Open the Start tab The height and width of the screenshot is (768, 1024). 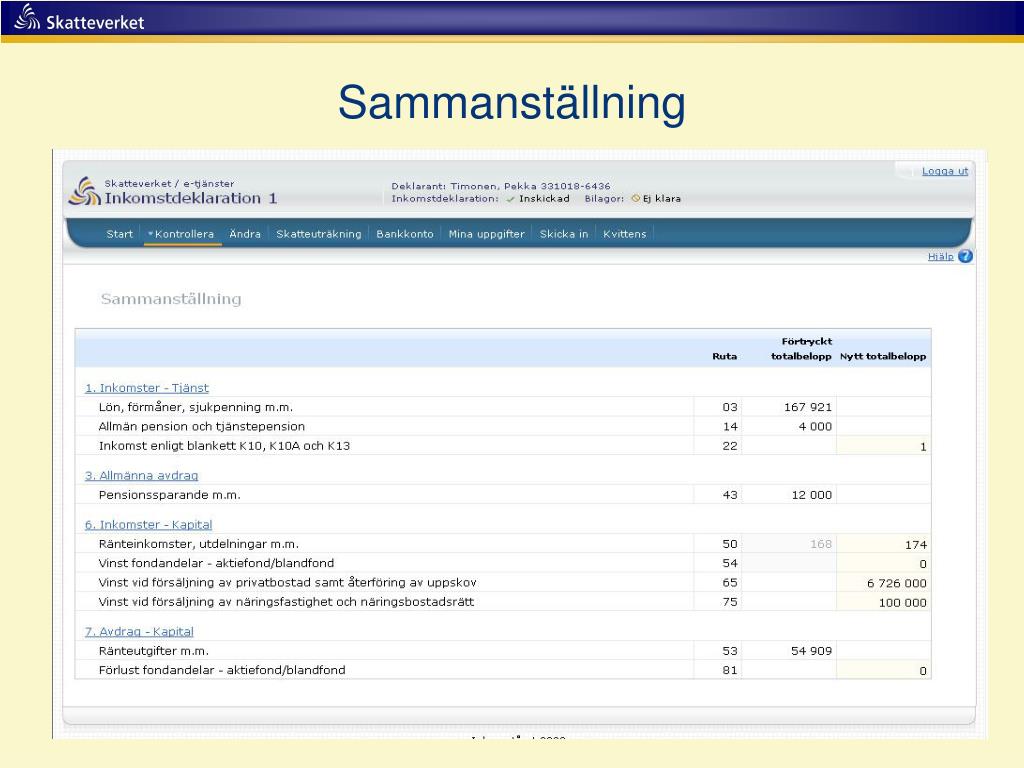click(120, 234)
